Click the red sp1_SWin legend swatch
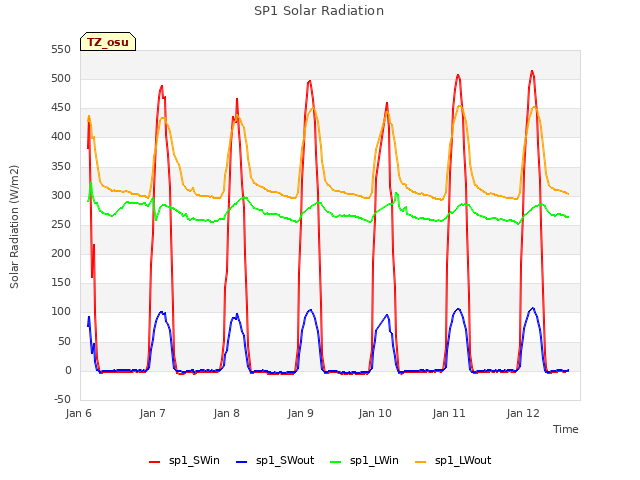 tap(155, 462)
